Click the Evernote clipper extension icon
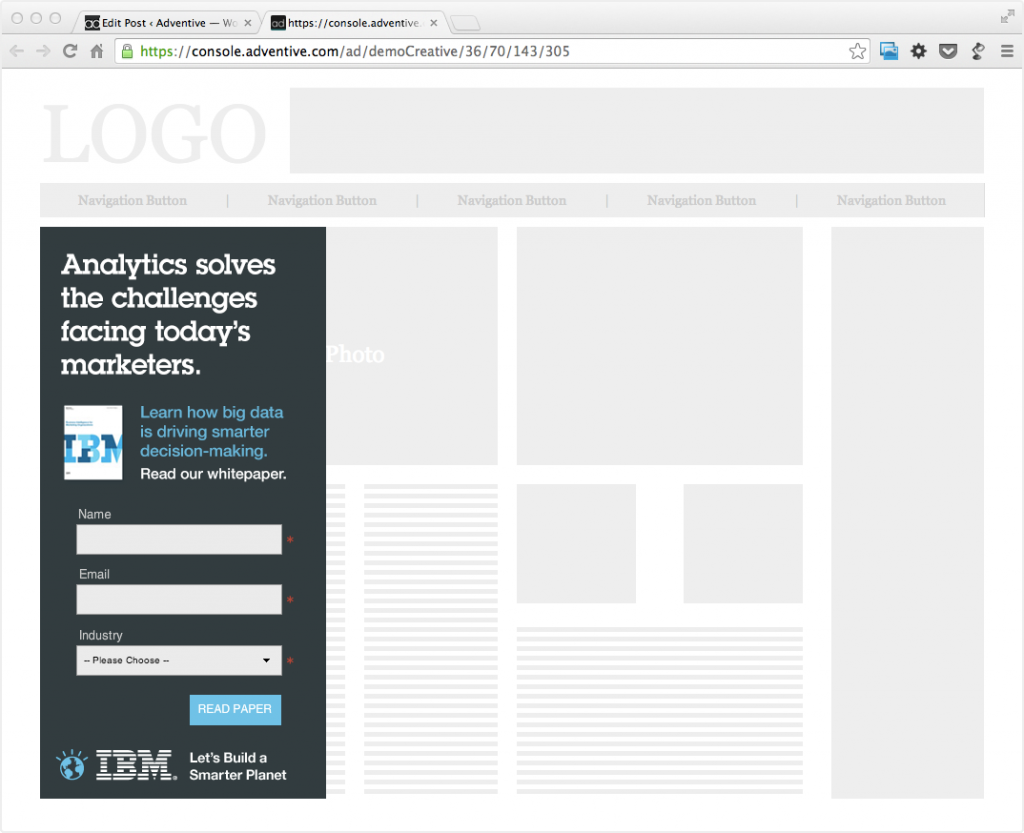The height and width of the screenshot is (833, 1024). point(978,51)
